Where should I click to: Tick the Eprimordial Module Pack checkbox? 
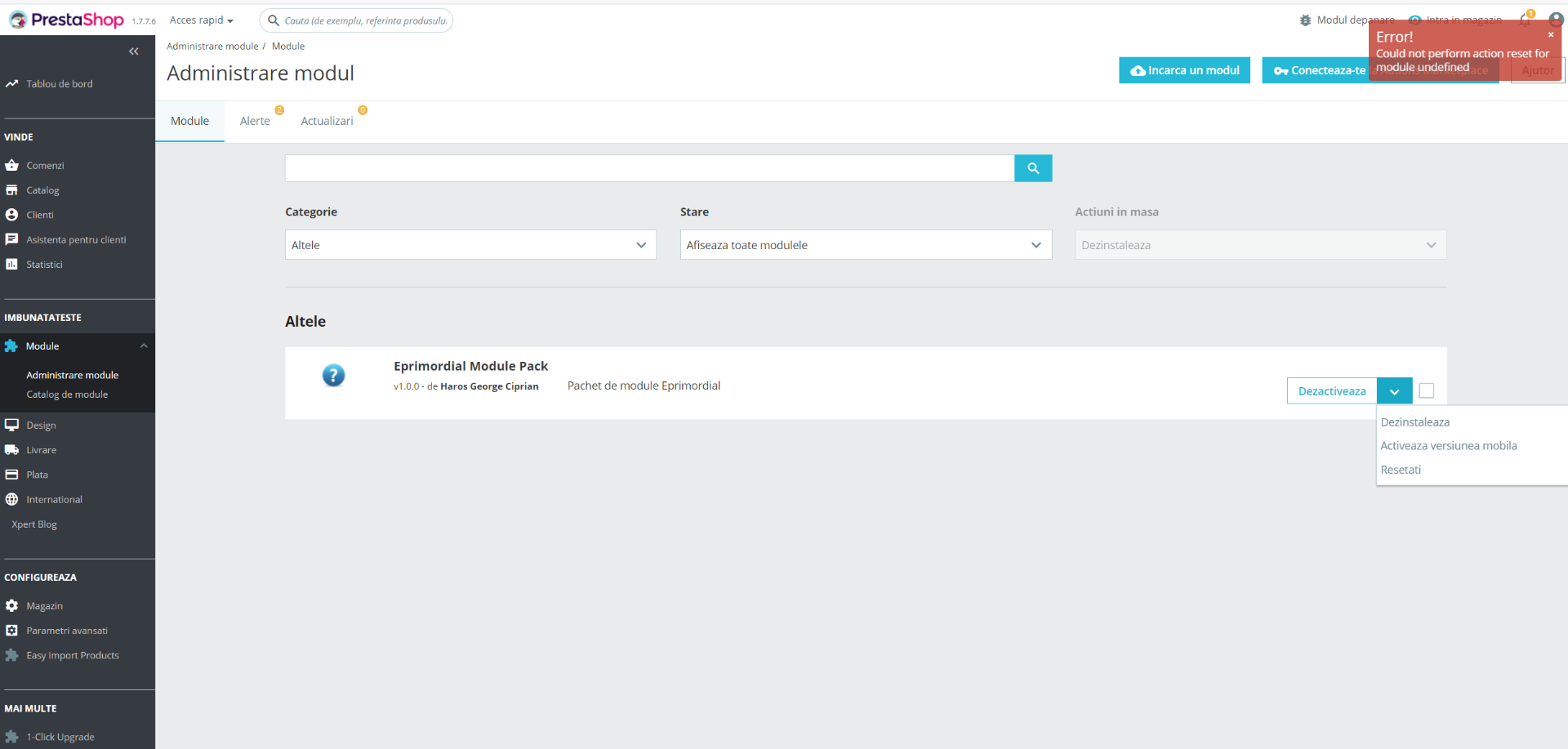pos(1427,390)
